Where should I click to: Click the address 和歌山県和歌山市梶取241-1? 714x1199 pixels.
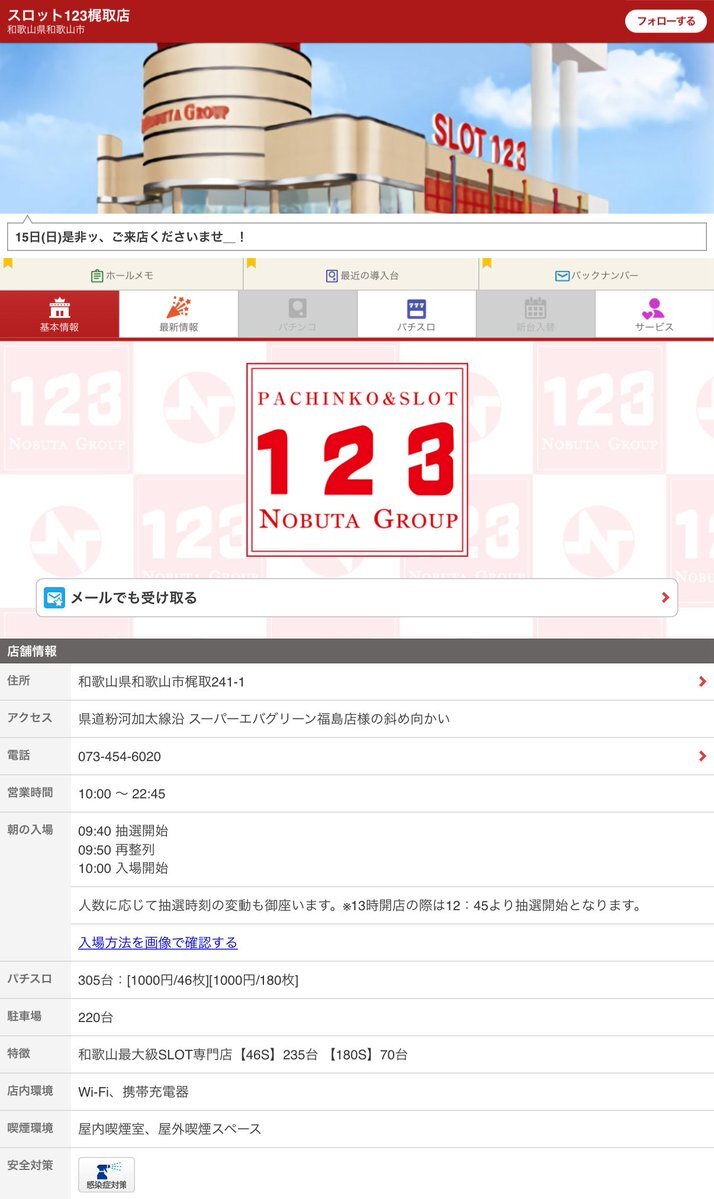pyautogui.click(x=161, y=681)
